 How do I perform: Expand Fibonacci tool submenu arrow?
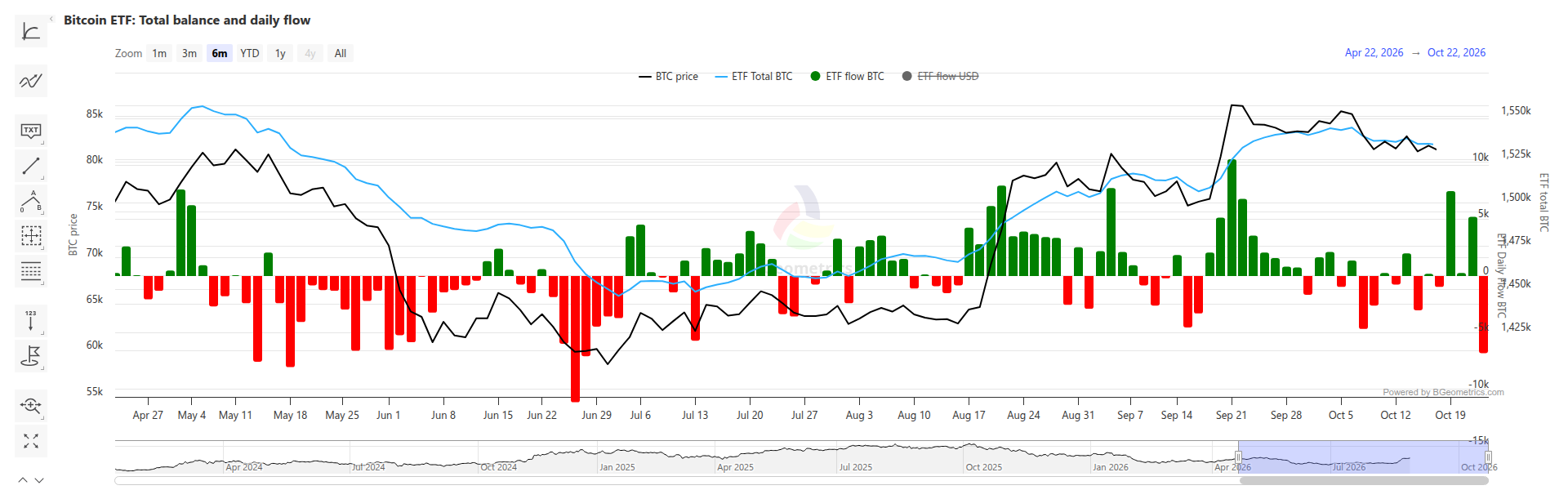[x=43, y=283]
